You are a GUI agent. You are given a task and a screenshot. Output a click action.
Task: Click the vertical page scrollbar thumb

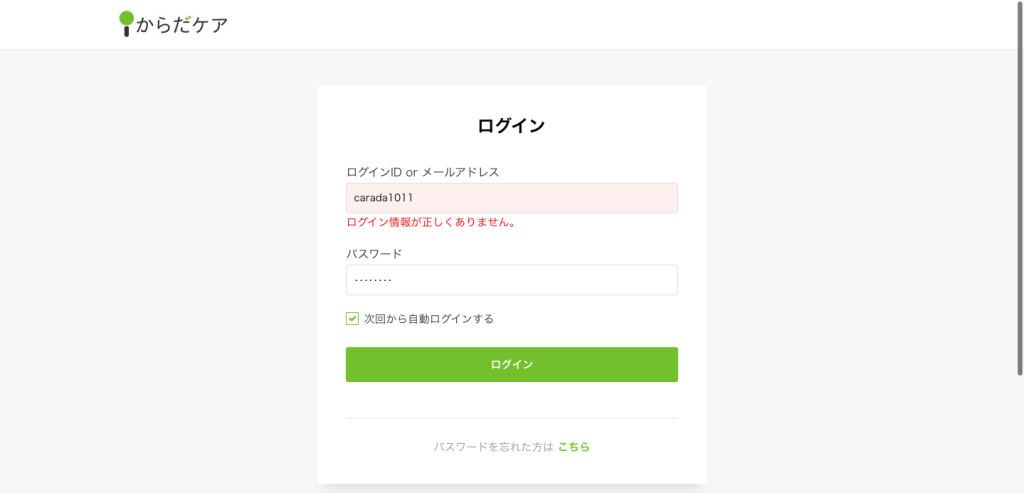[1018, 190]
